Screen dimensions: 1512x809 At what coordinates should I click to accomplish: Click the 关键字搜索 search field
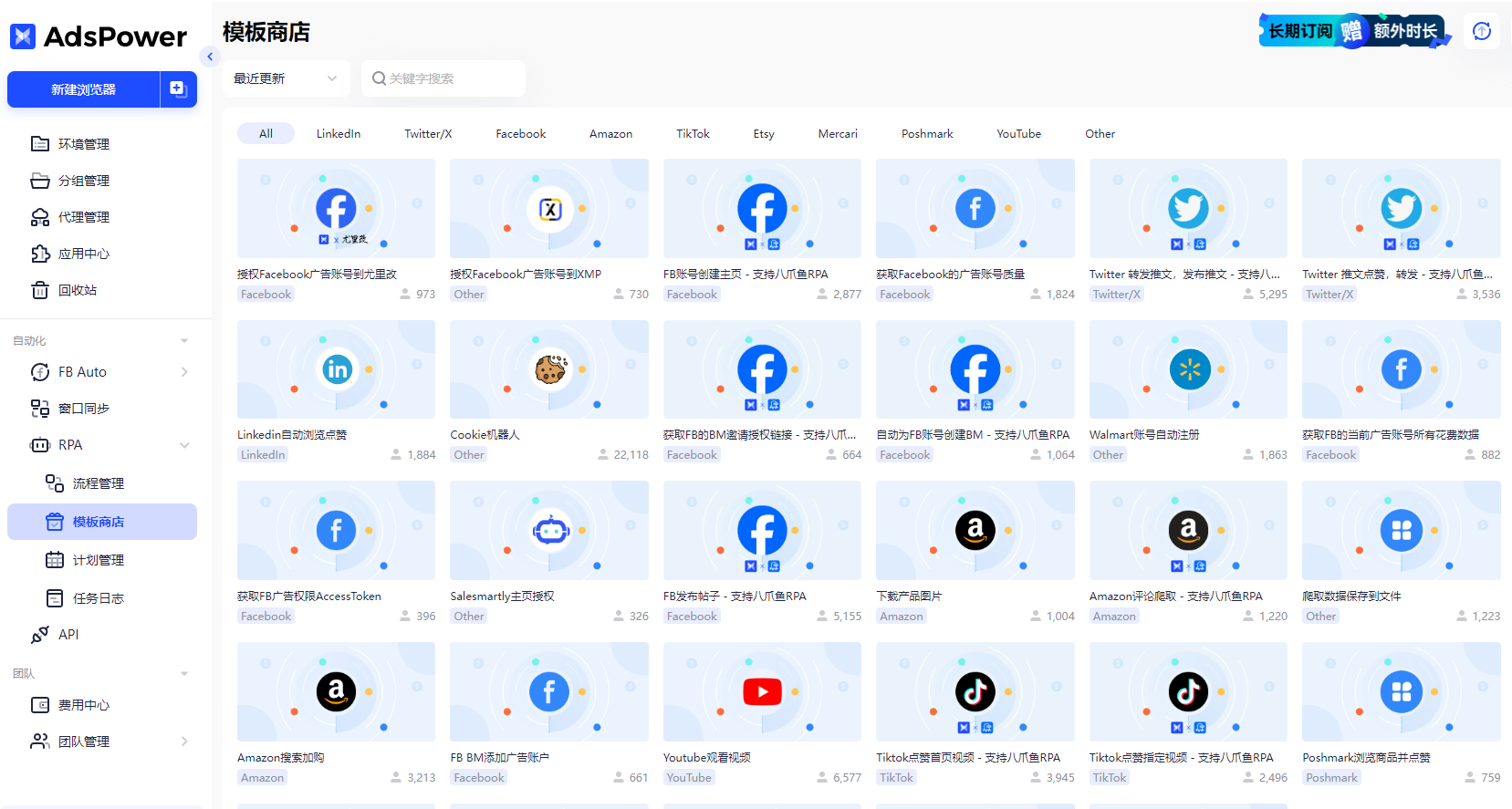(443, 78)
